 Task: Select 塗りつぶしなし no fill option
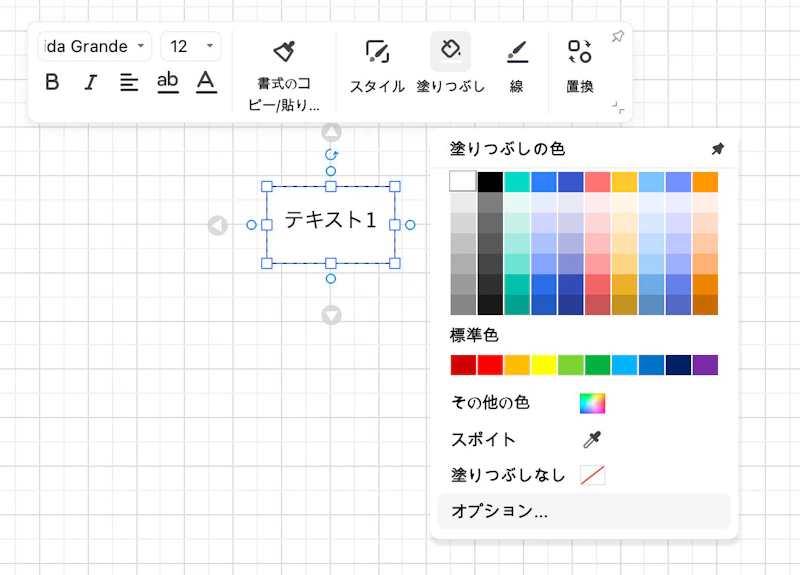[593, 476]
